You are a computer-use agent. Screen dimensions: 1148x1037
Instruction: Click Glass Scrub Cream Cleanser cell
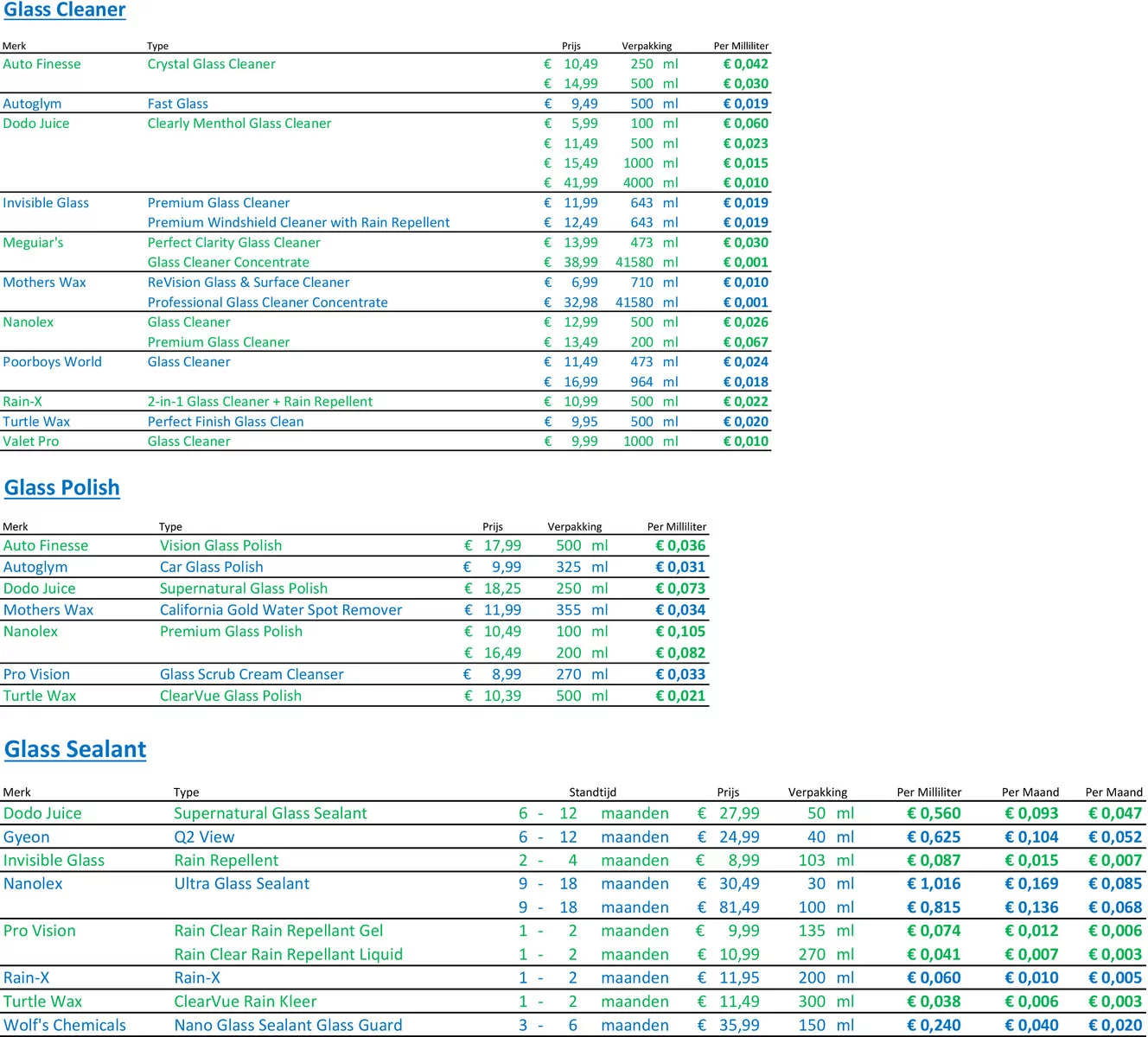252,675
